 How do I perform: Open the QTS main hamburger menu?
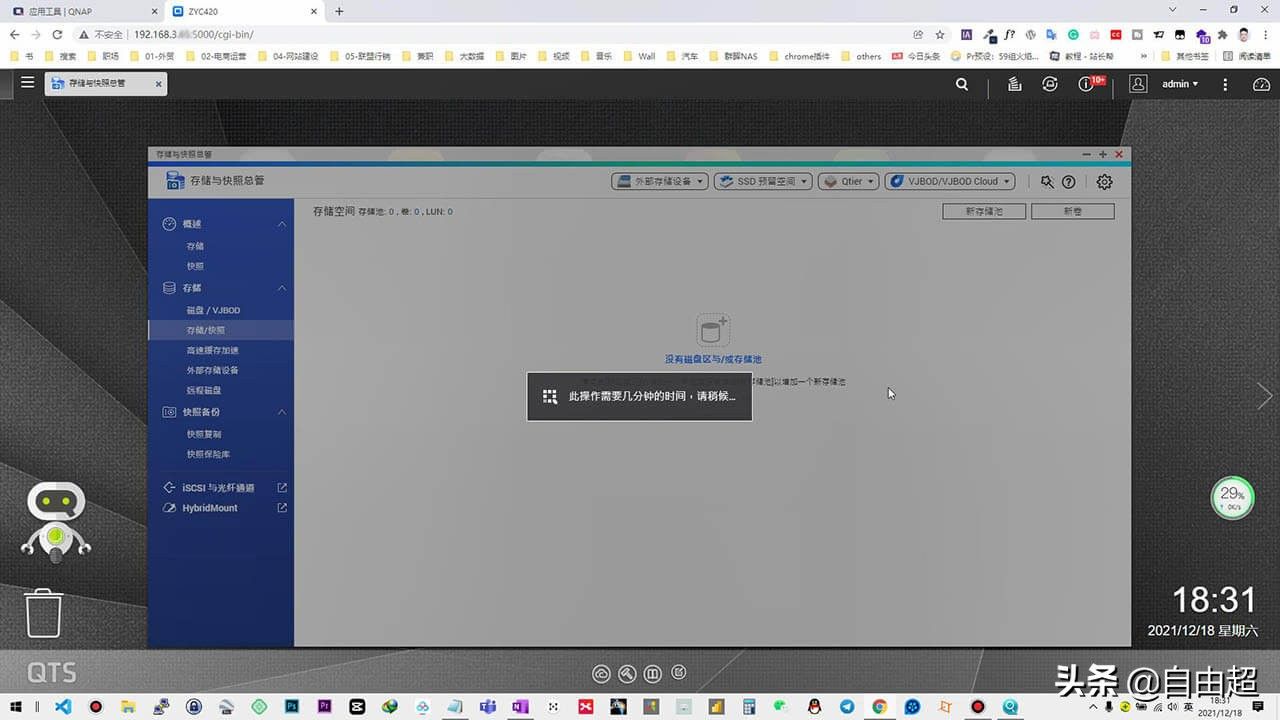[27, 83]
